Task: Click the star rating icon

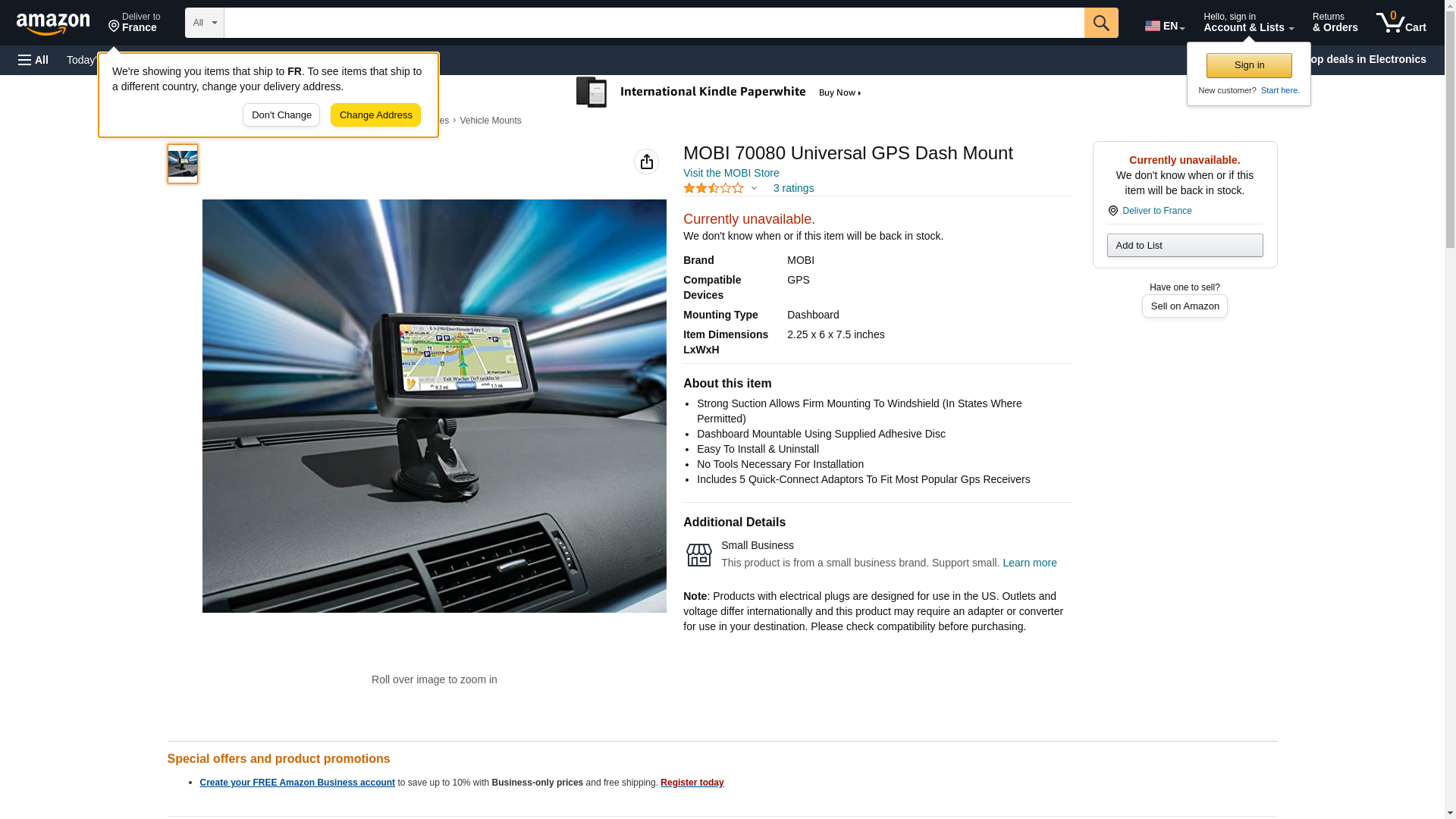Action: pos(714,188)
